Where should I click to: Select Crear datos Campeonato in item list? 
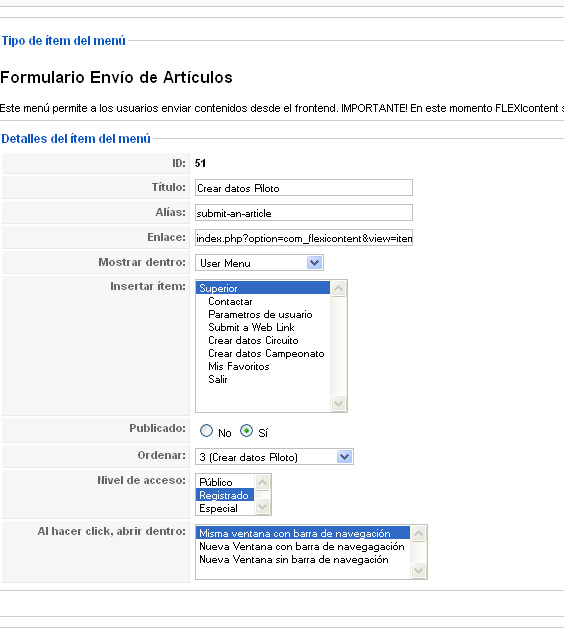pyautogui.click(x=266, y=353)
